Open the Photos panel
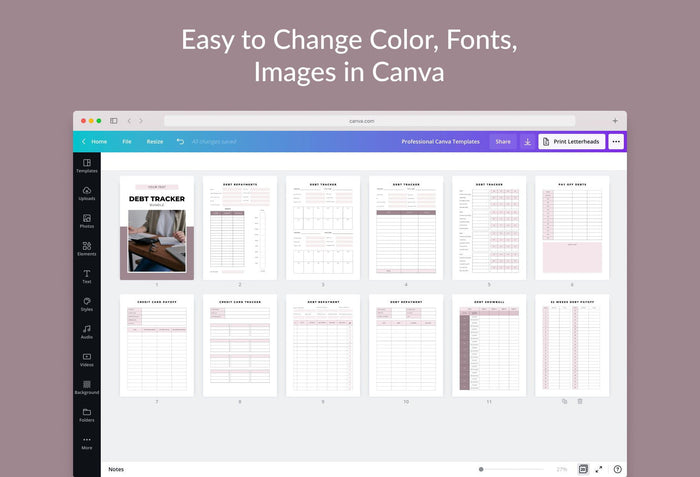Image resolution: width=700 pixels, height=477 pixels. pos(87,221)
